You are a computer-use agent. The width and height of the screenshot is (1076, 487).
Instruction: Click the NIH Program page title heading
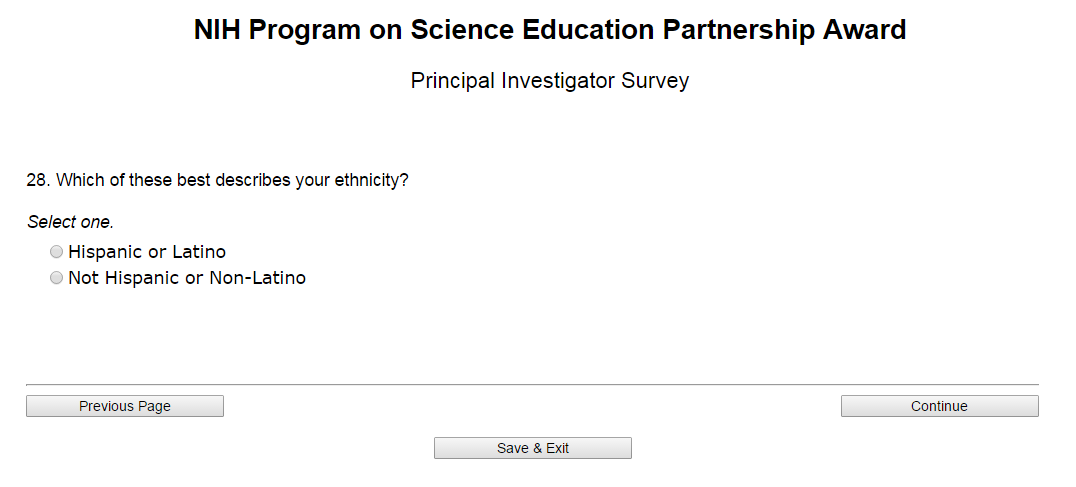tap(550, 30)
